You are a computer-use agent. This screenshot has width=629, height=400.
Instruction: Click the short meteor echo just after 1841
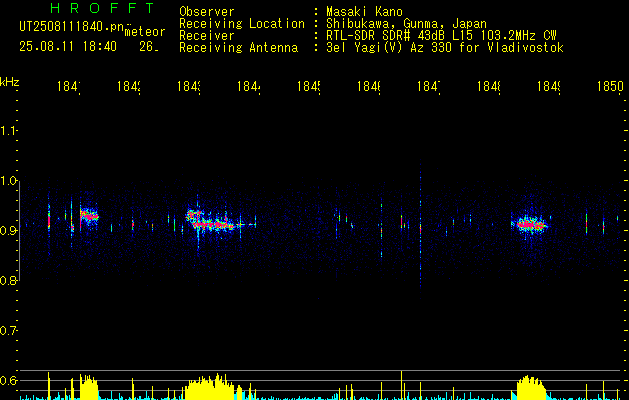tap(89, 215)
